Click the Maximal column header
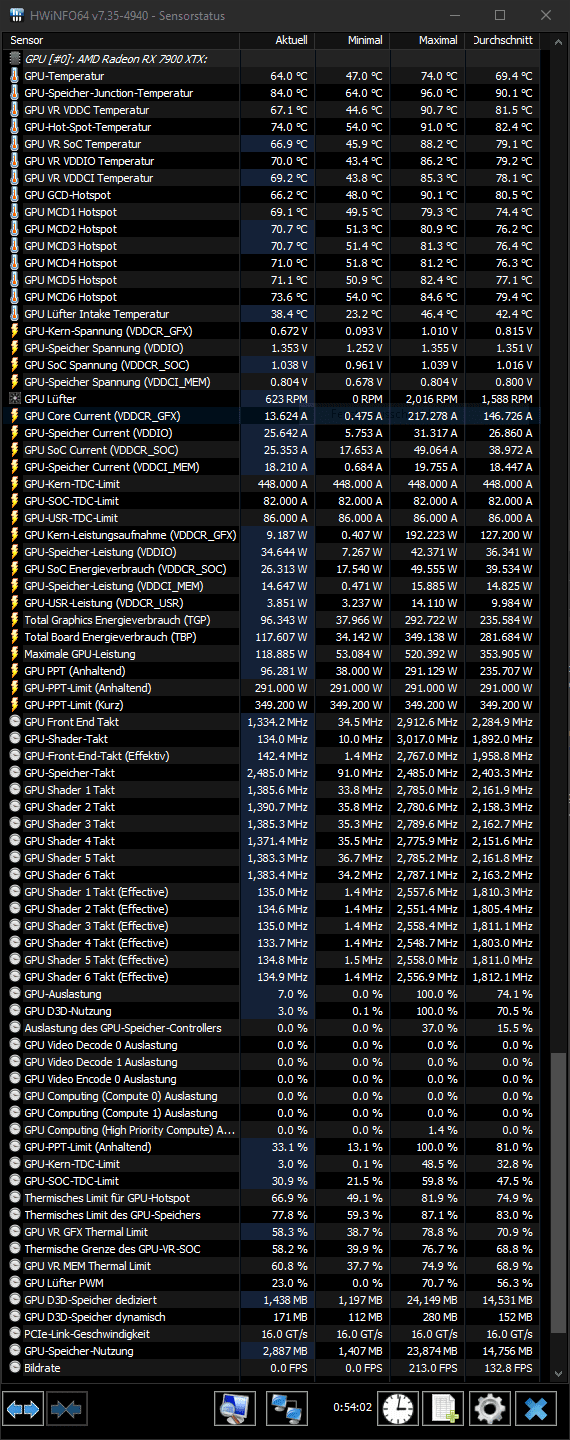 pyautogui.click(x=427, y=40)
